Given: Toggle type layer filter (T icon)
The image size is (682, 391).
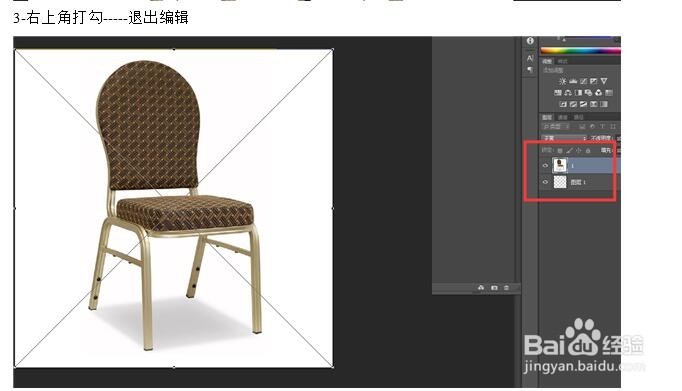Looking at the screenshot, I should click(602, 126).
